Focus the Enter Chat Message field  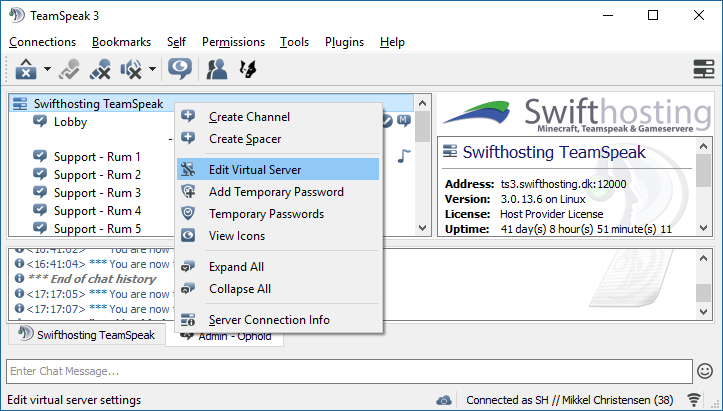click(349, 371)
